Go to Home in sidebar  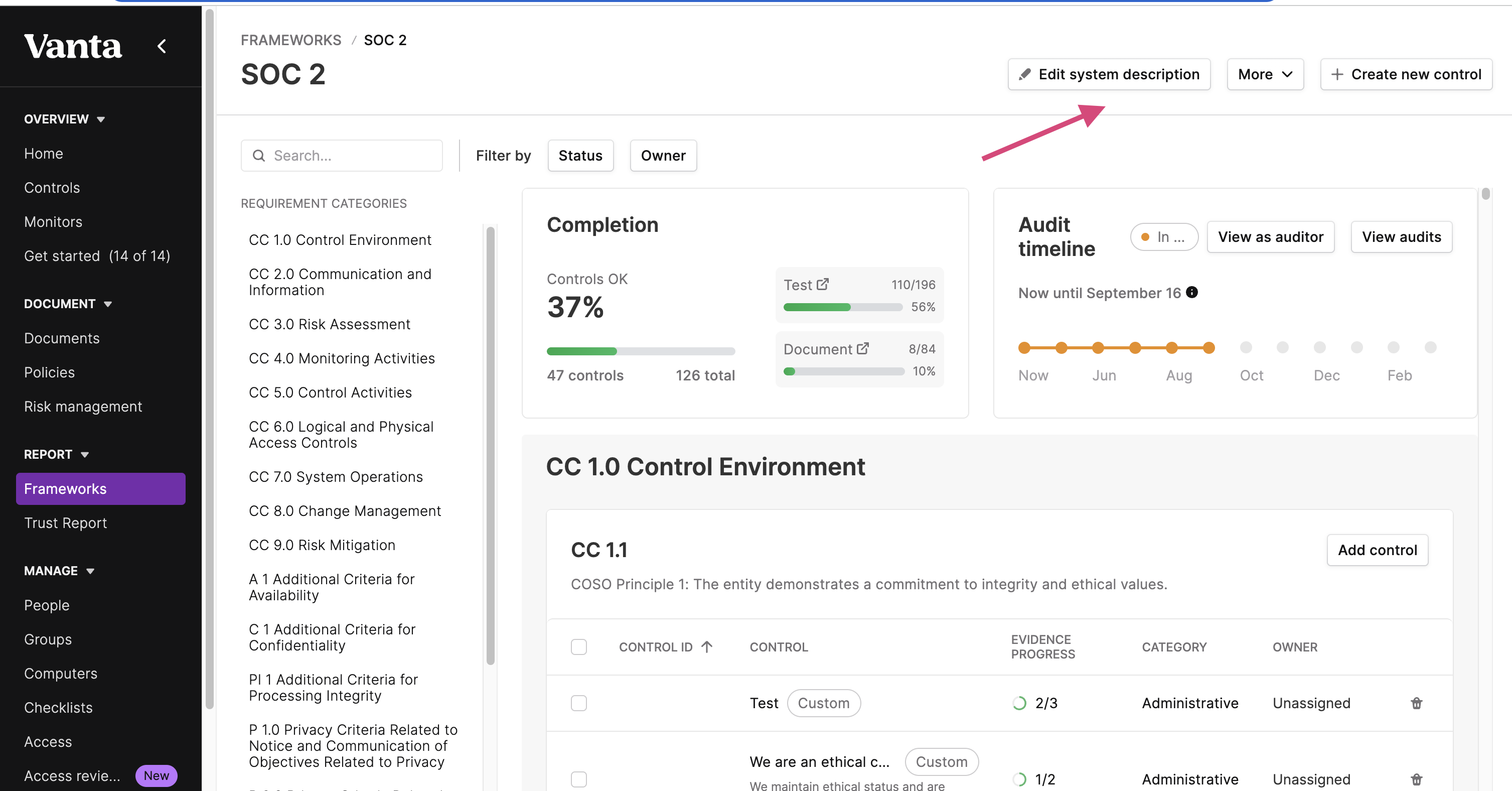coord(44,153)
